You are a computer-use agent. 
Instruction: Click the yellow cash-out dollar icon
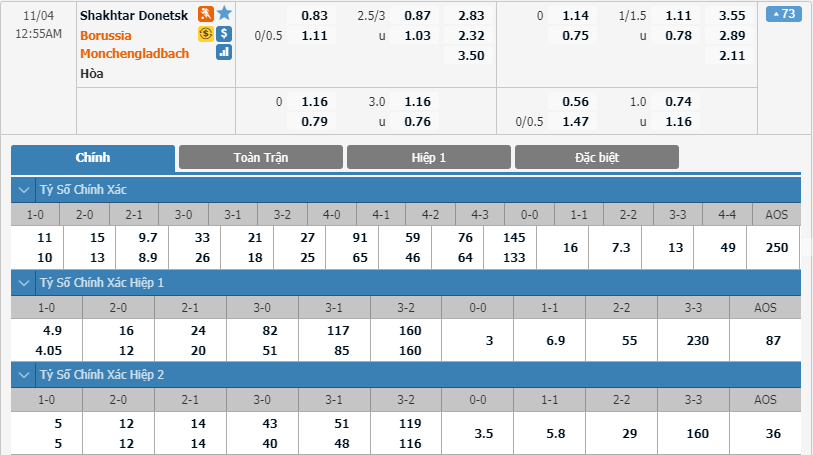coord(206,34)
